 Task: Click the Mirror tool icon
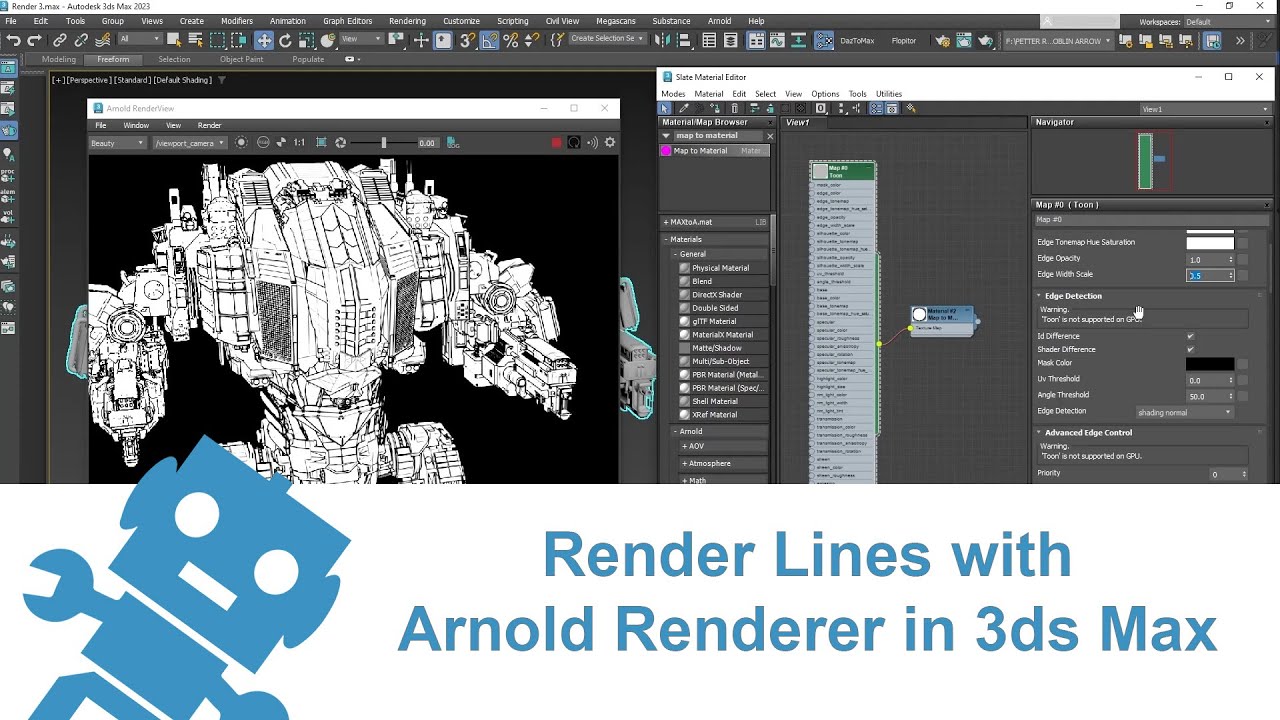pyautogui.click(x=663, y=40)
